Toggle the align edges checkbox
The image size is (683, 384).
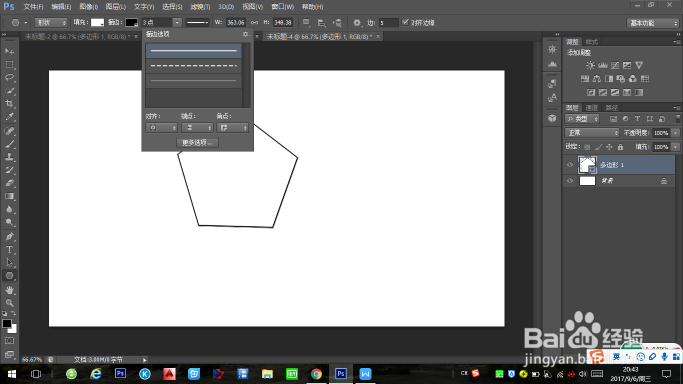point(405,22)
